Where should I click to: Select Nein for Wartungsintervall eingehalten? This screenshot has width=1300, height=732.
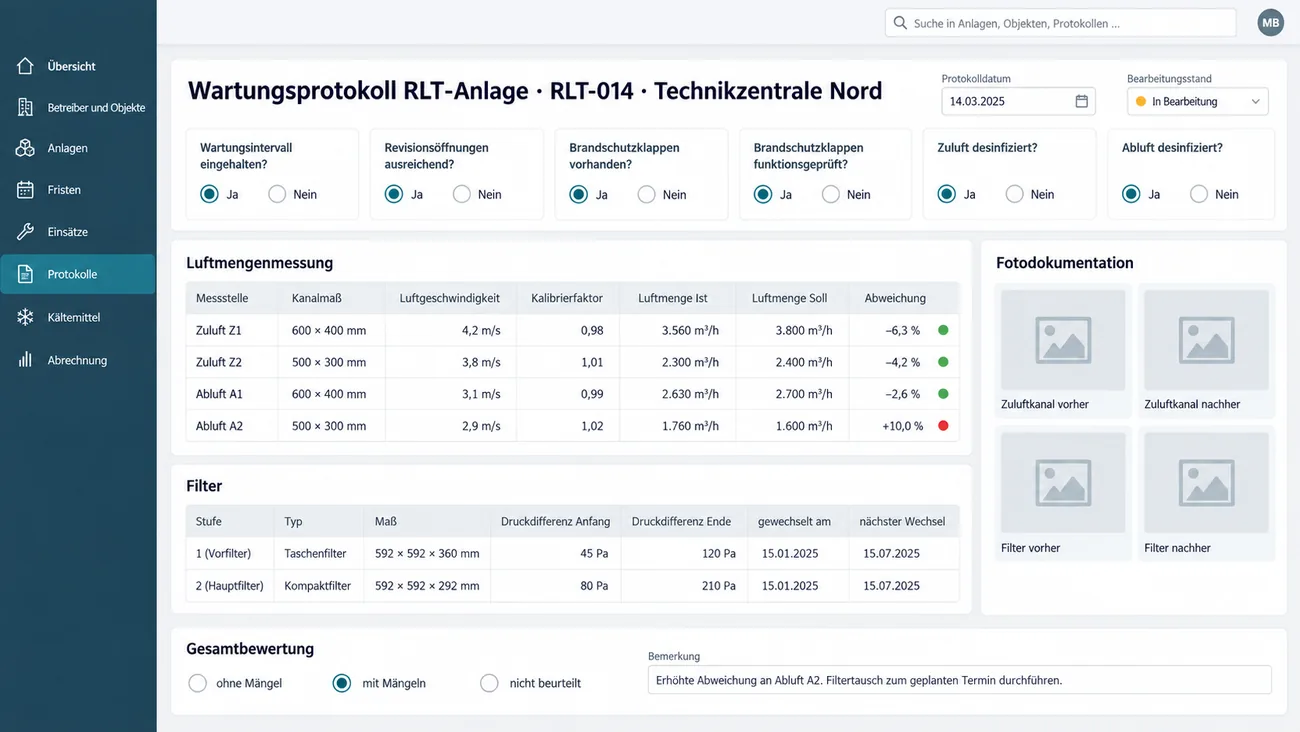point(277,194)
